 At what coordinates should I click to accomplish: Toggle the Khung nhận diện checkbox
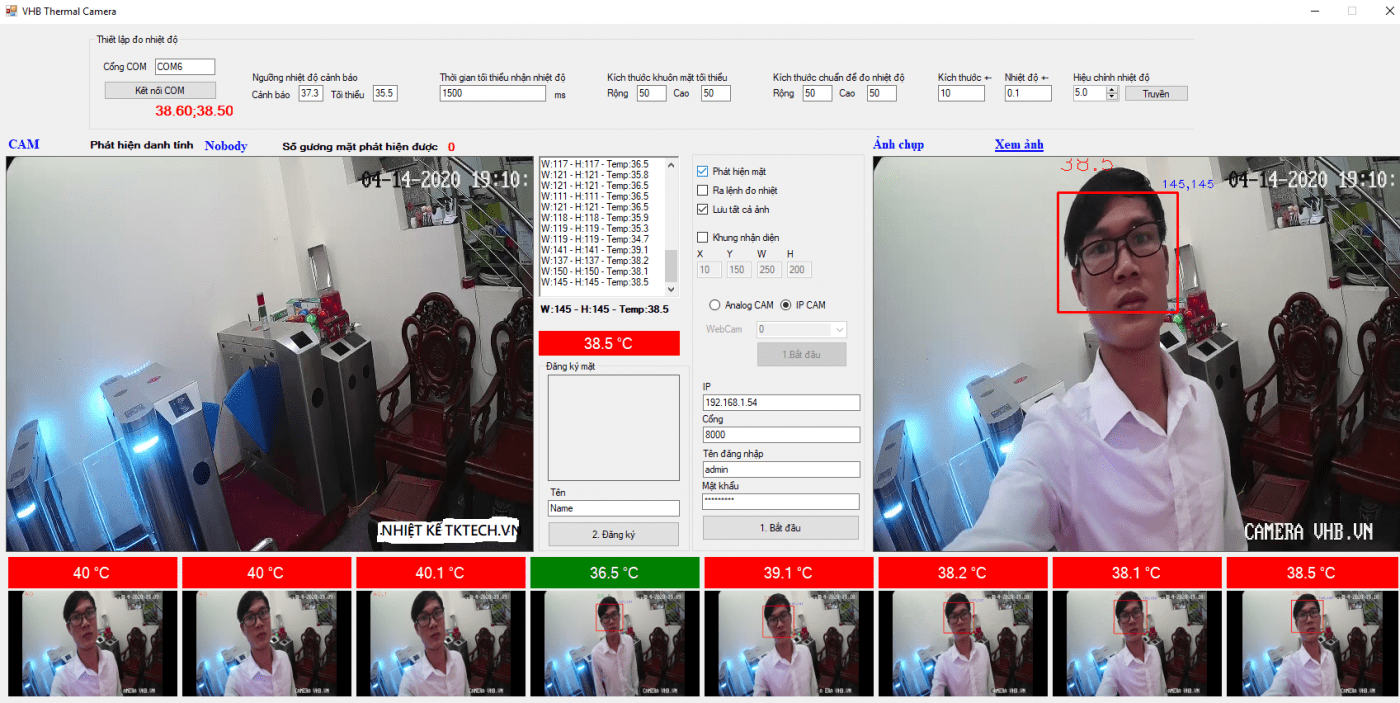click(x=702, y=238)
